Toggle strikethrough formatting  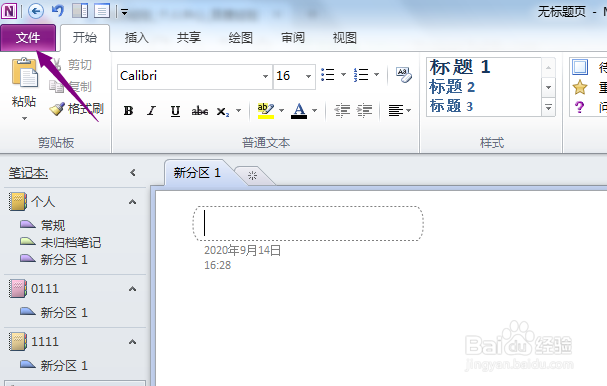200,111
